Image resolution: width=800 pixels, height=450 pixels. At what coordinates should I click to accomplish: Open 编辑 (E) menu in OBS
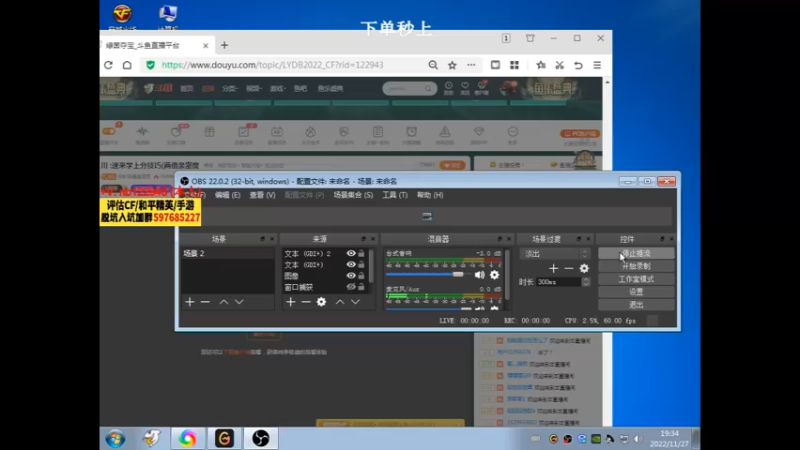(228, 195)
